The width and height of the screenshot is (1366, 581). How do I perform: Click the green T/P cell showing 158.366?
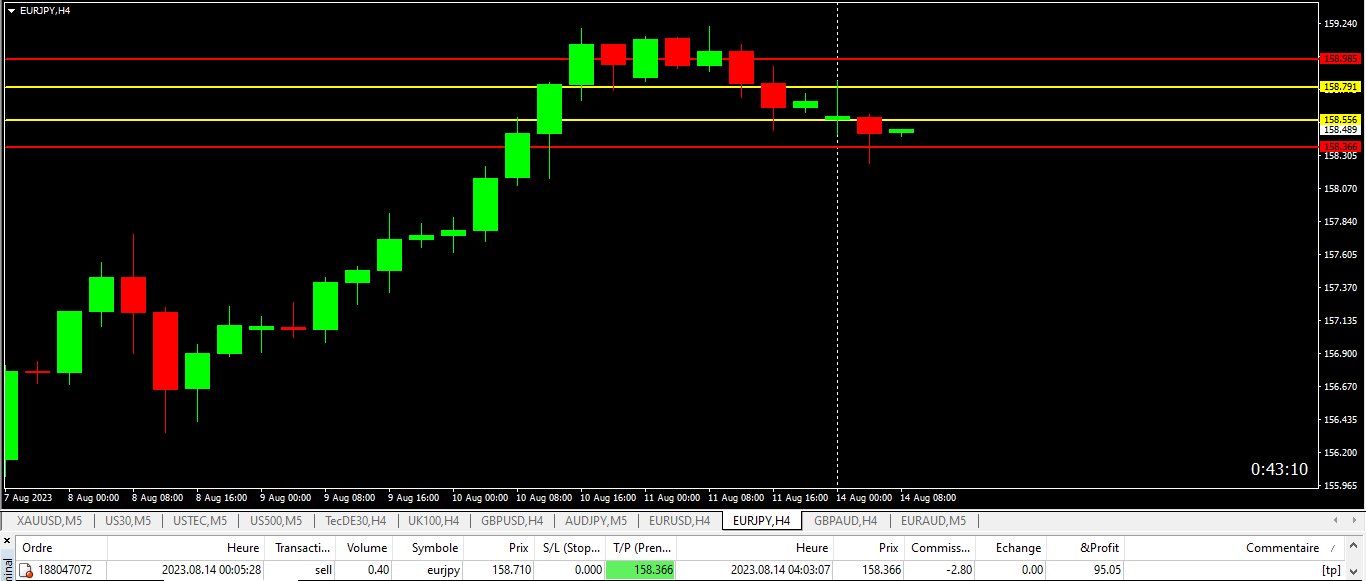coord(640,570)
